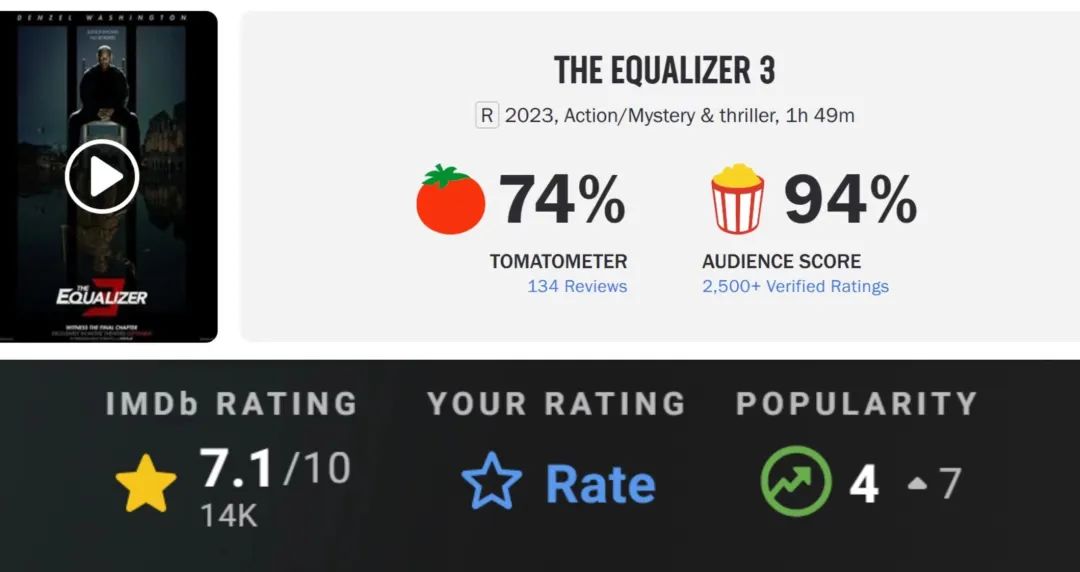Open the 2,500+ Verified Ratings link
Image resolution: width=1080 pixels, height=572 pixels.
[x=795, y=287]
